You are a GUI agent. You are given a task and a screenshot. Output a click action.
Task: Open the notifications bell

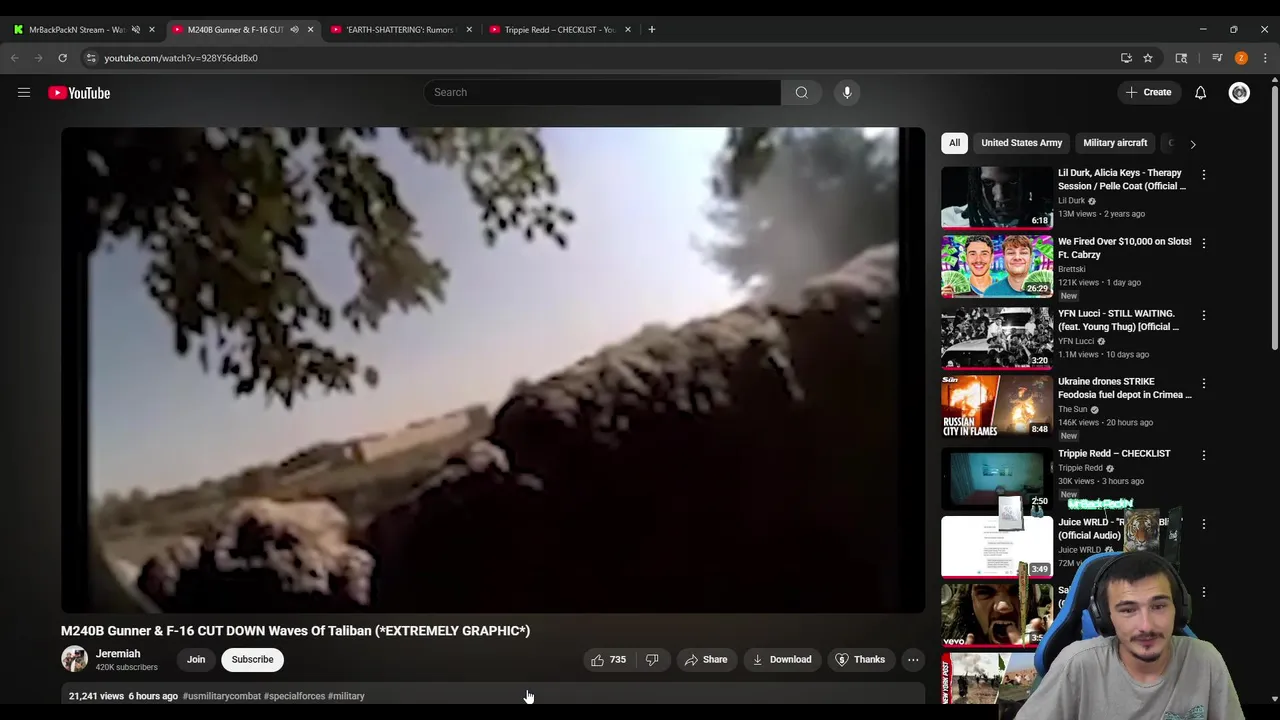point(1200,93)
